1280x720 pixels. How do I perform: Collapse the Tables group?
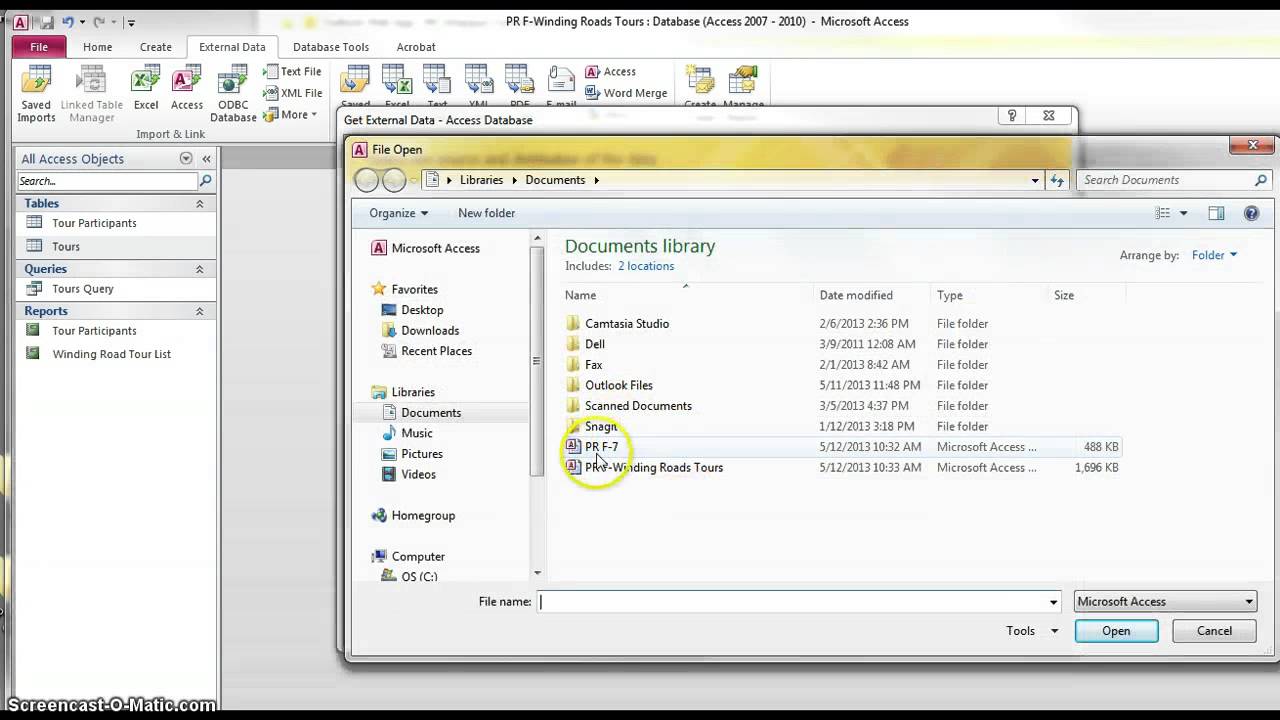tap(199, 203)
